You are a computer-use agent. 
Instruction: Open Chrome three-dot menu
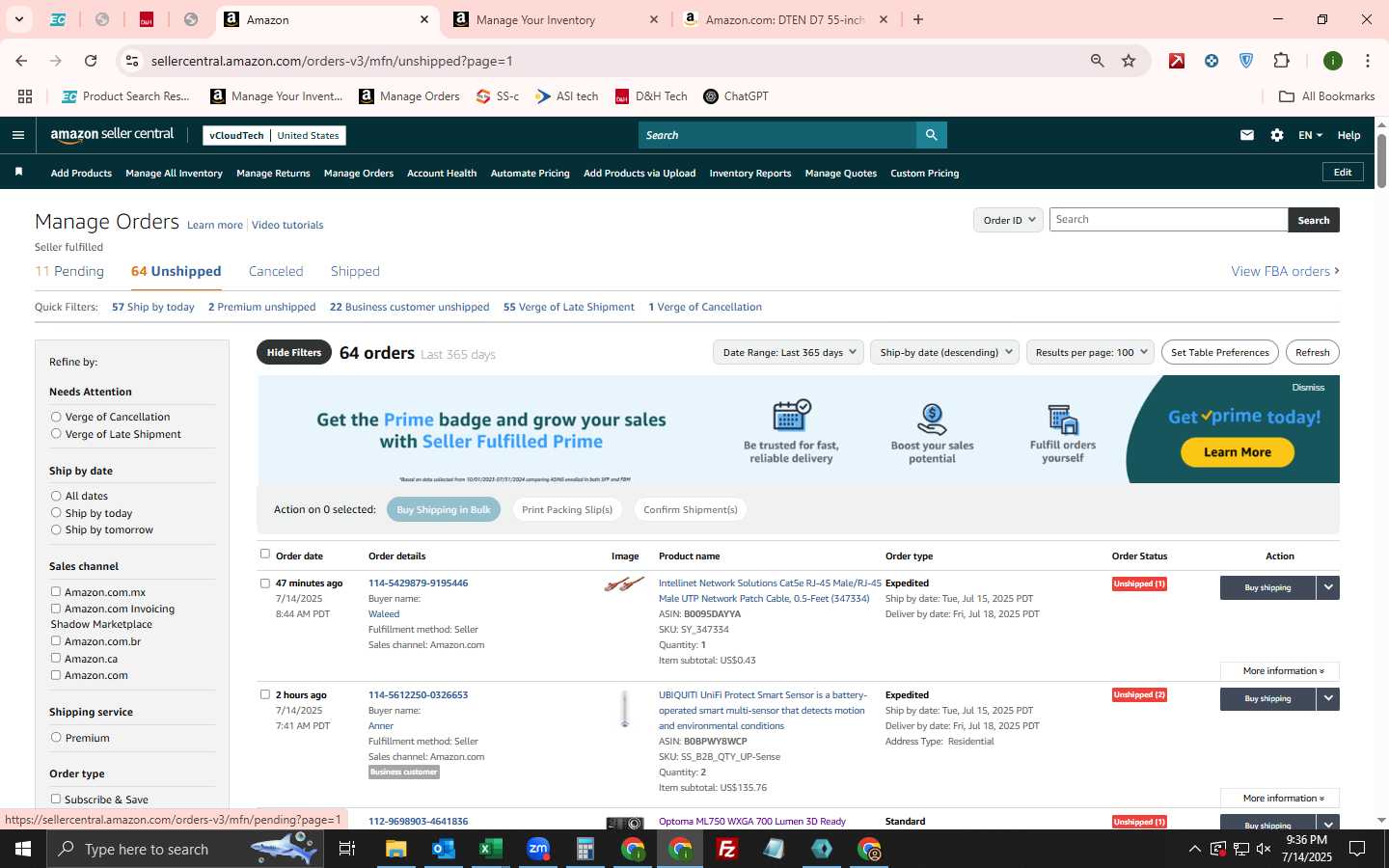[x=1368, y=61]
